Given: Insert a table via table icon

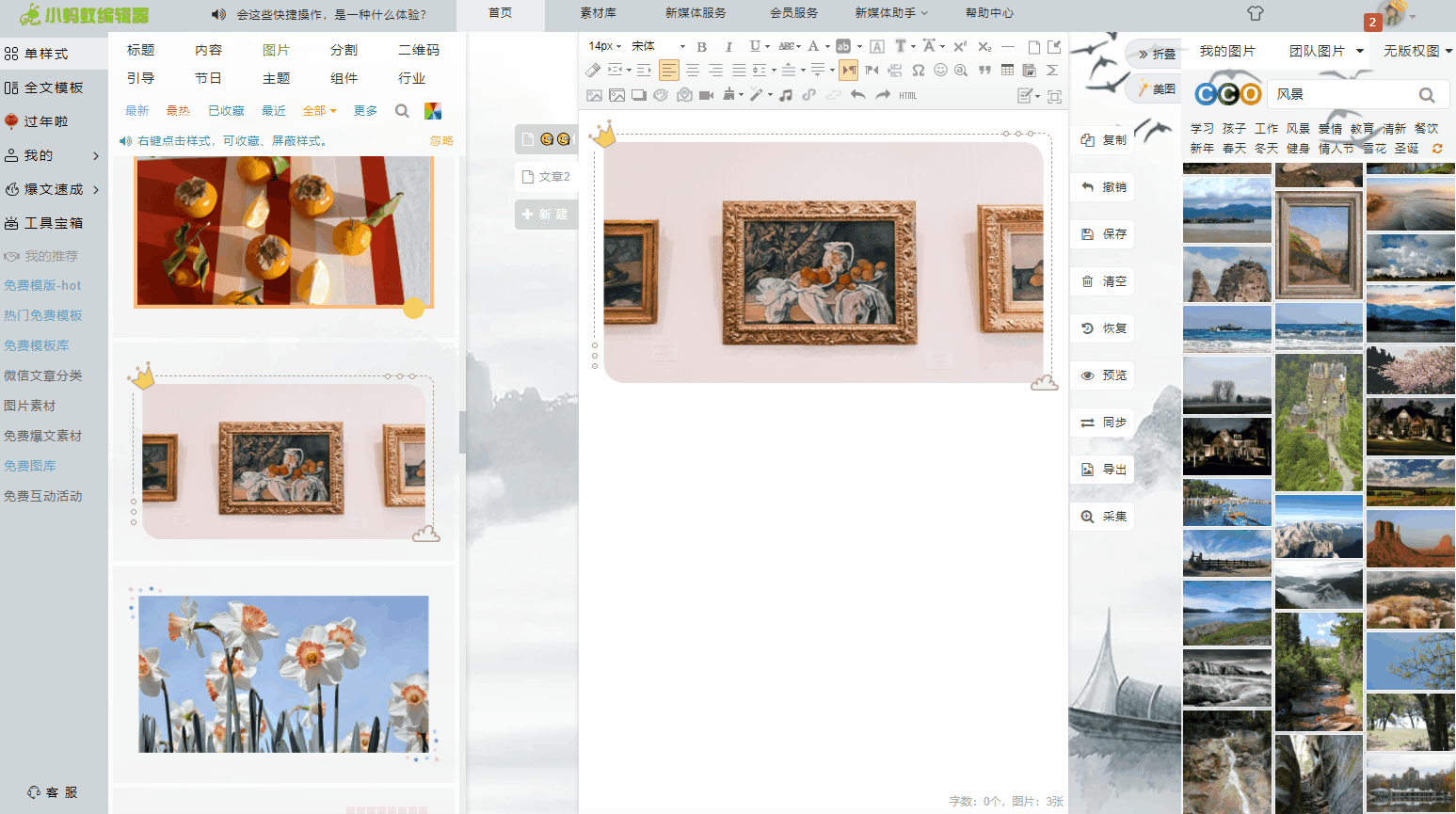Looking at the screenshot, I should click(1007, 70).
